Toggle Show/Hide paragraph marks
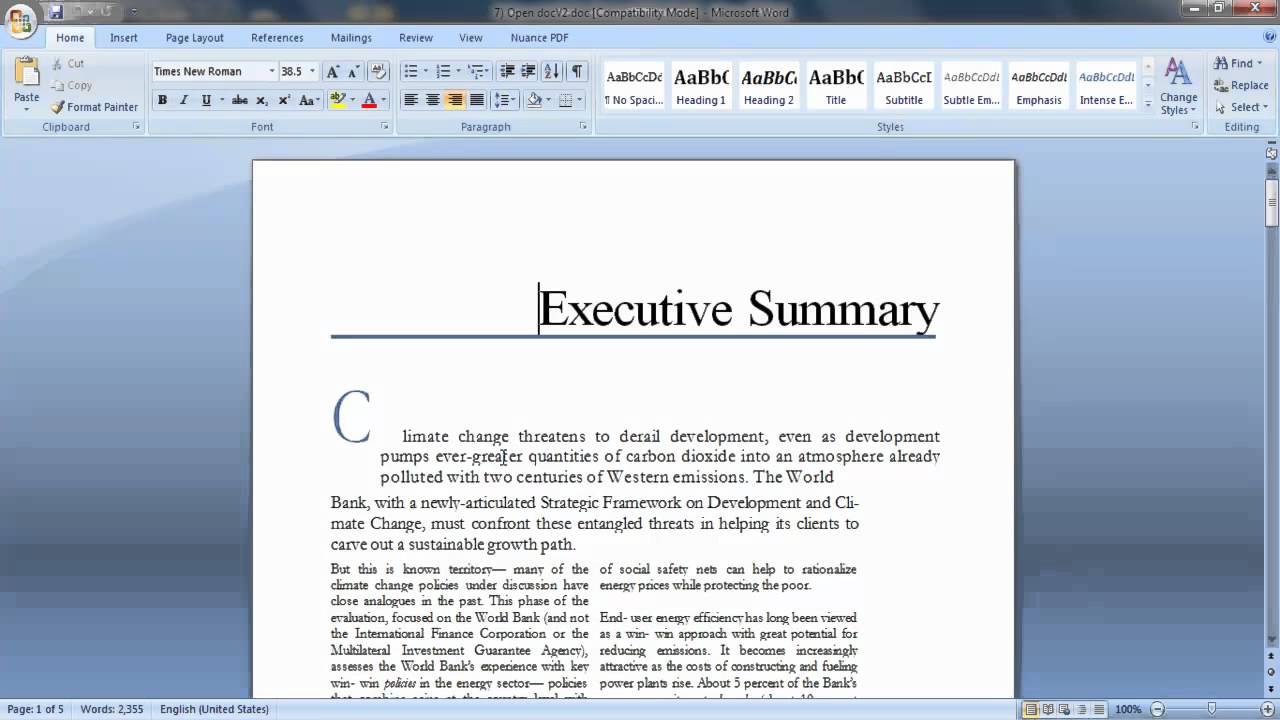 point(577,72)
